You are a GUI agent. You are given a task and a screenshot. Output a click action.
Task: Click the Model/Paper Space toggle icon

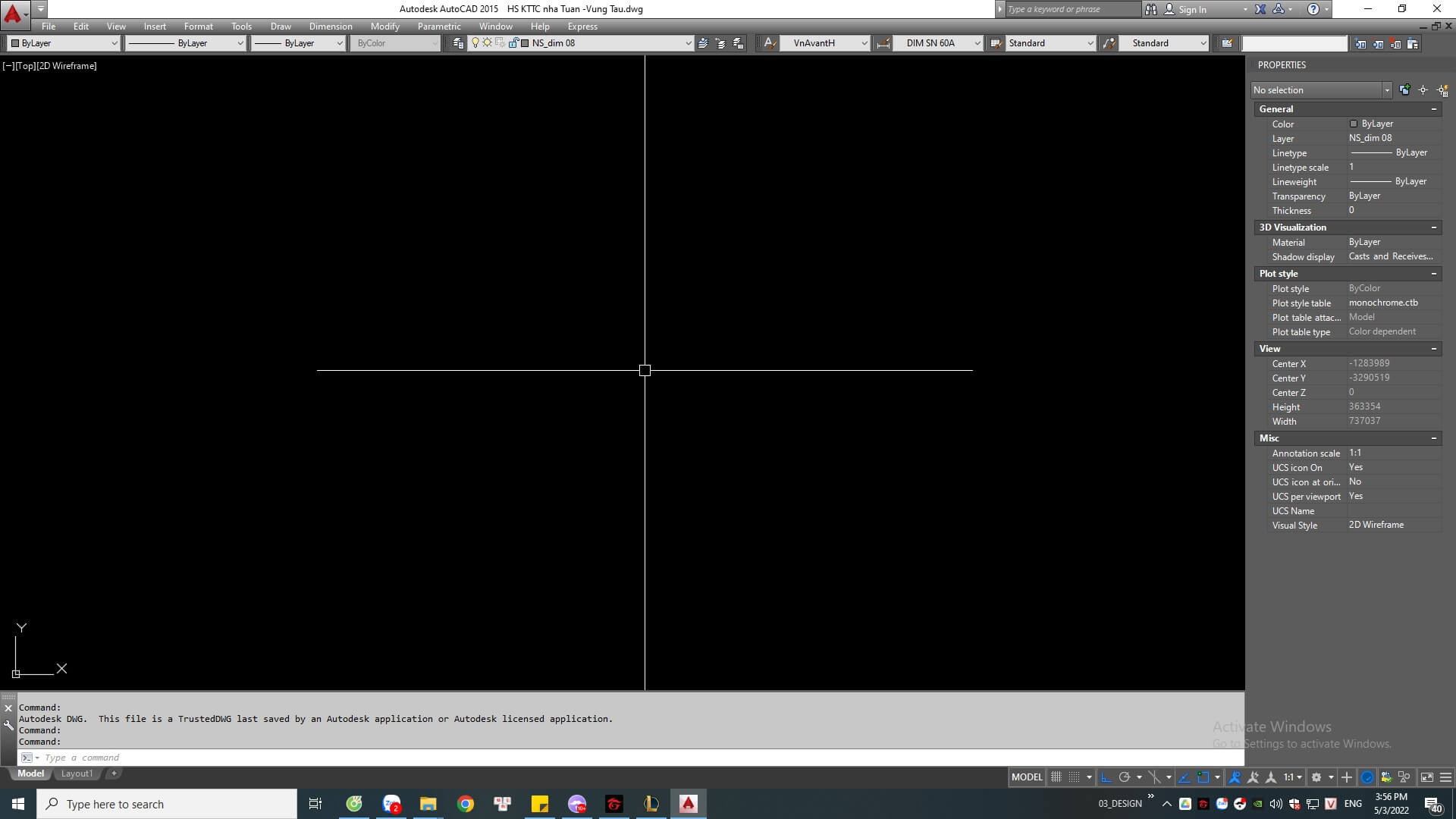[x=1026, y=777]
